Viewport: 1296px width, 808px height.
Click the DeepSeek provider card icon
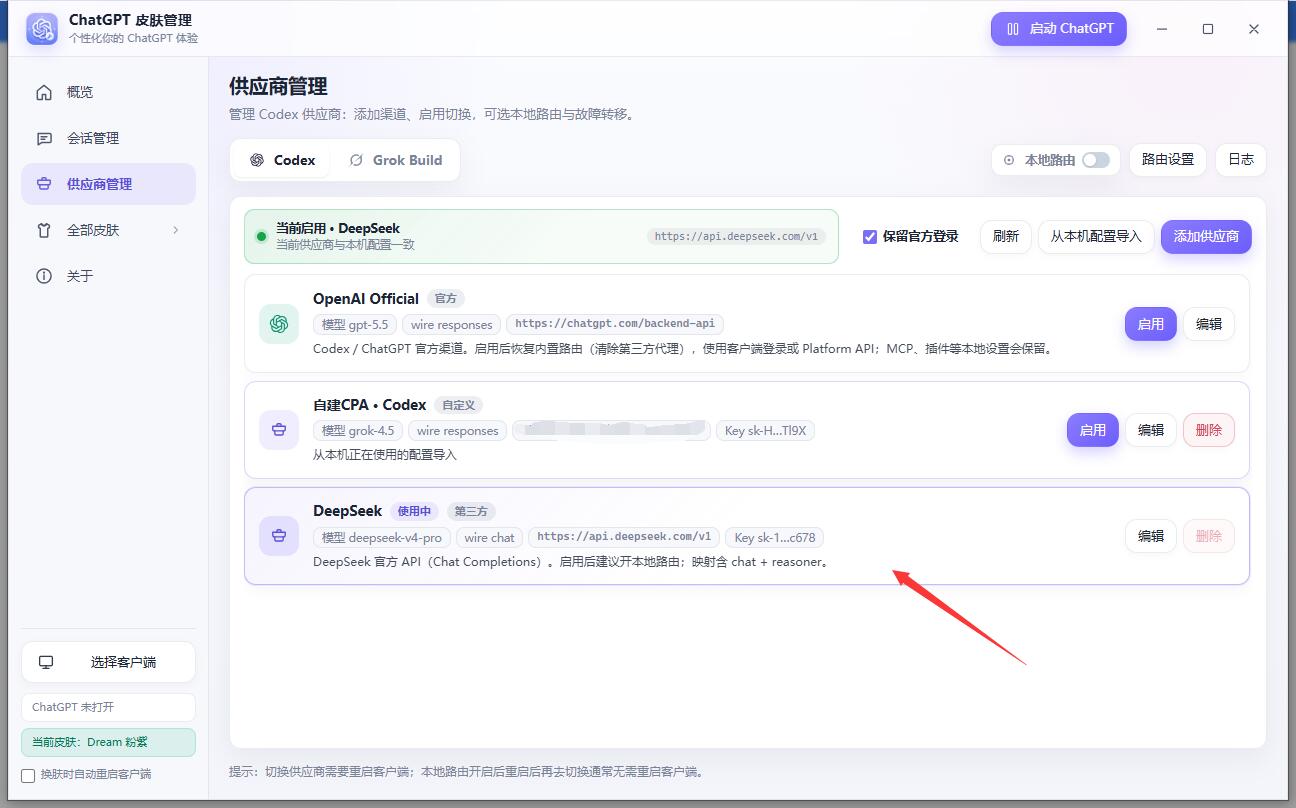pos(279,536)
